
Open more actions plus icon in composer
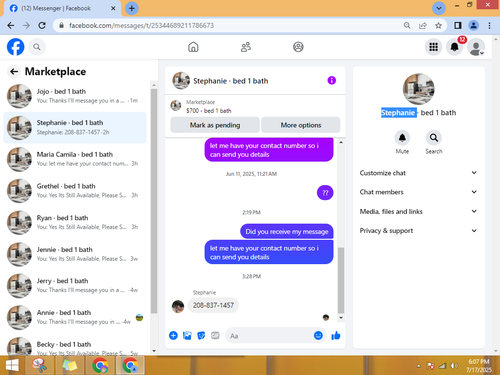pos(173,335)
